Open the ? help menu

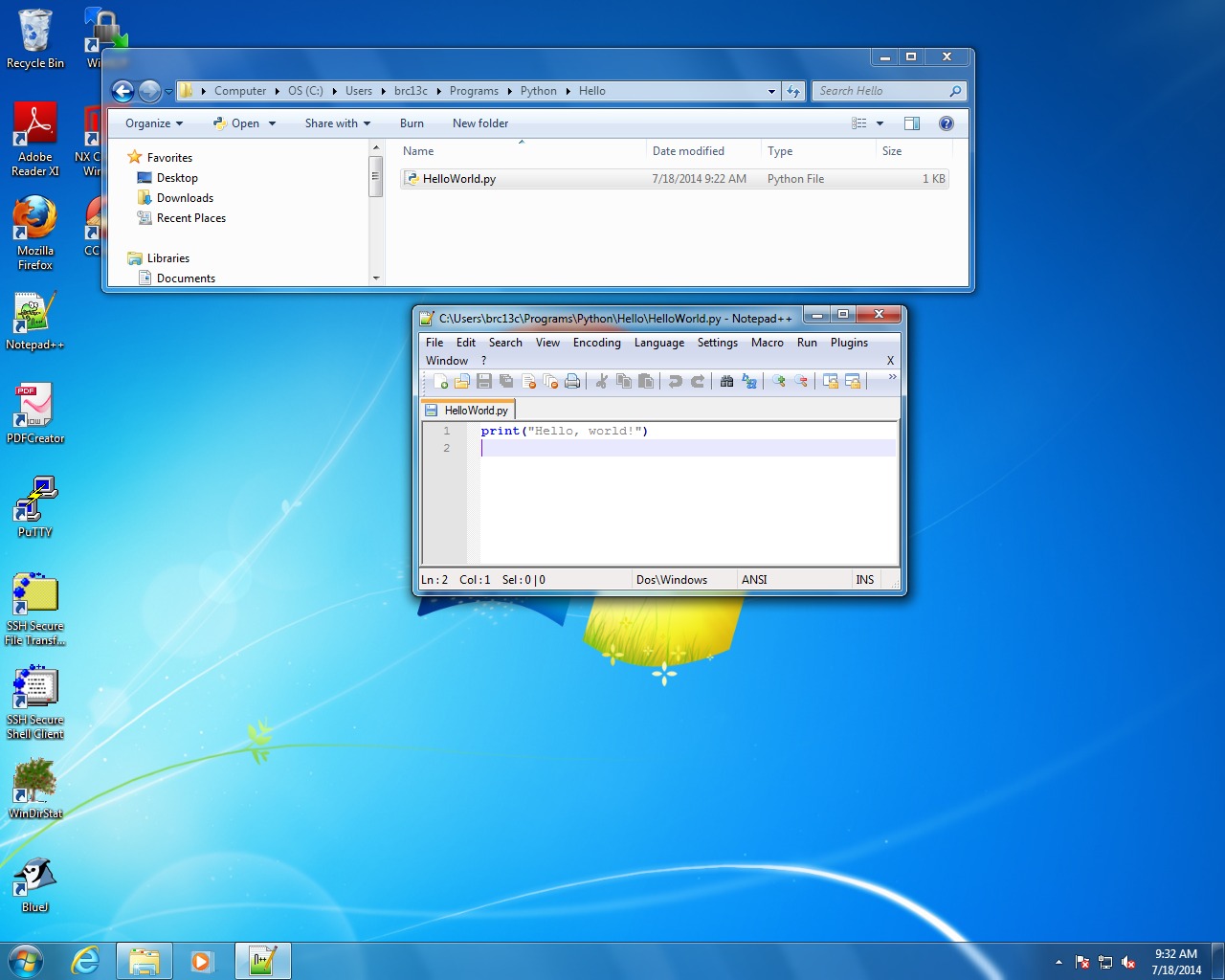pos(483,361)
